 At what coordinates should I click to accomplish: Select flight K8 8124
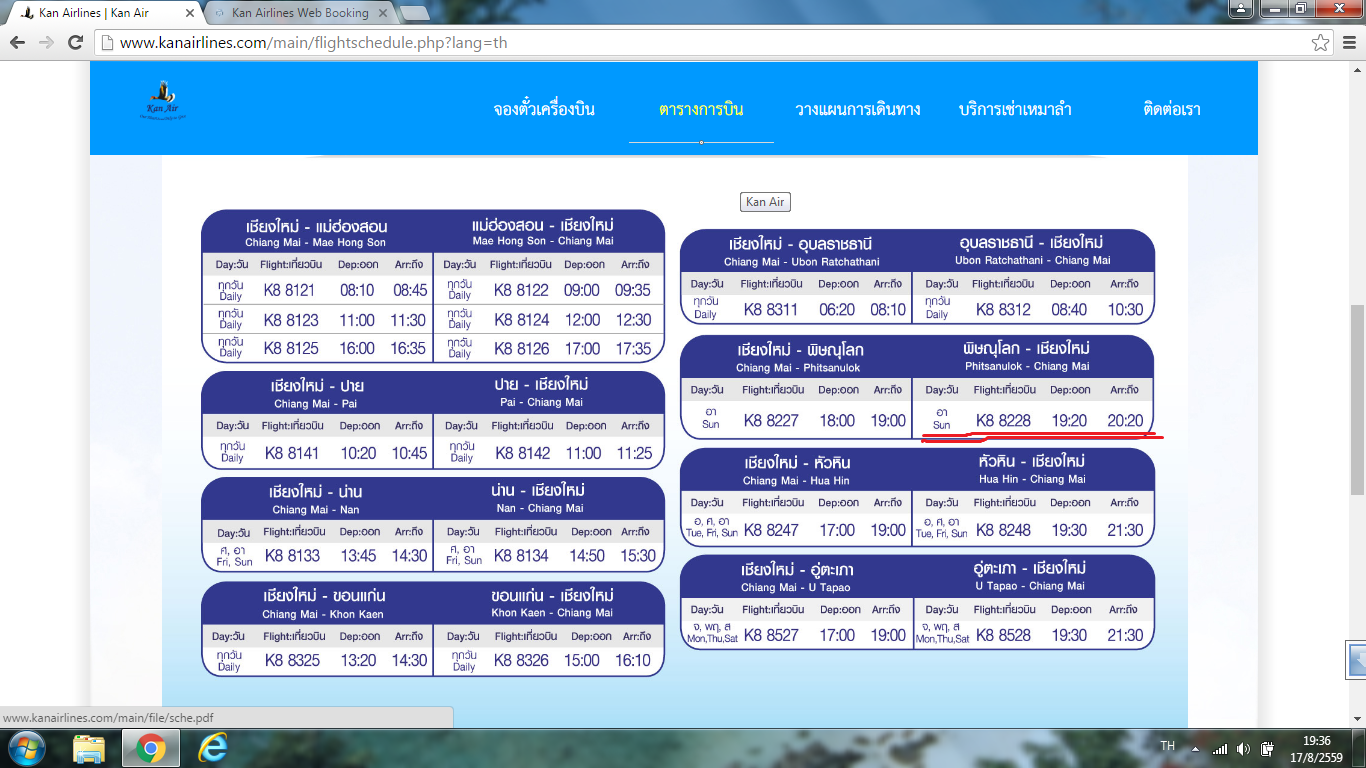coord(521,320)
